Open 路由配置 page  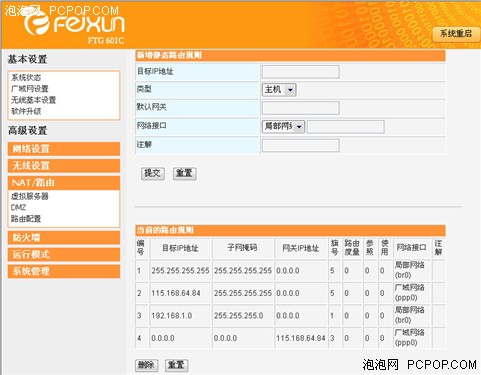coord(26,219)
